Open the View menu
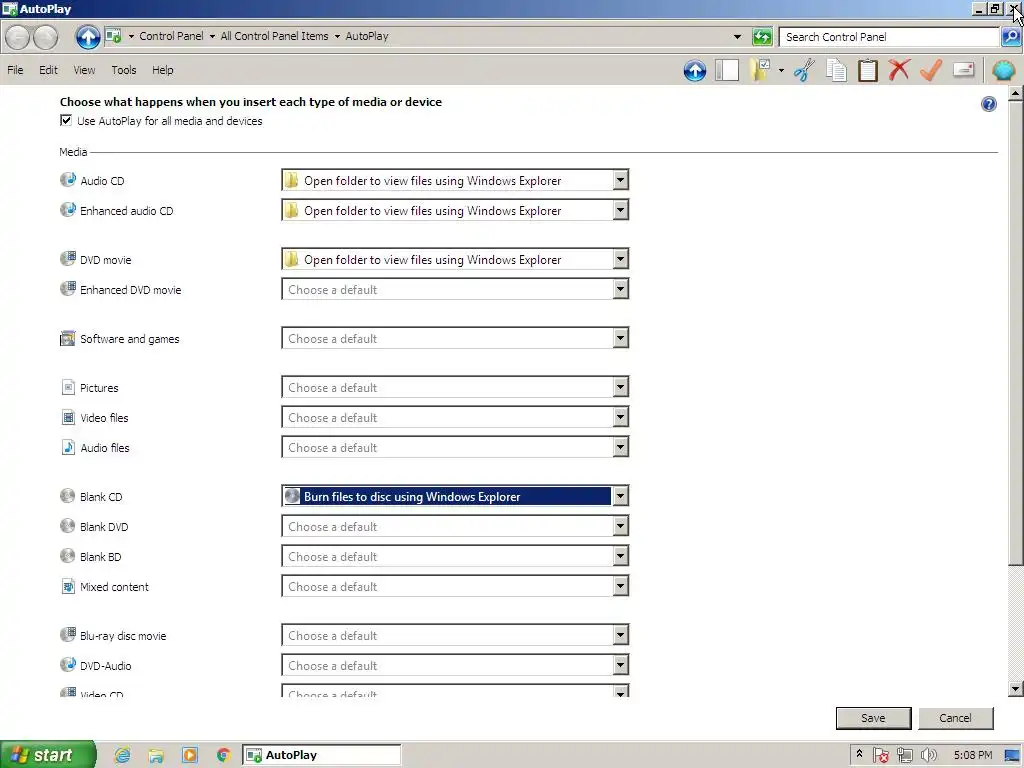The height and width of the screenshot is (768, 1024). click(x=84, y=70)
